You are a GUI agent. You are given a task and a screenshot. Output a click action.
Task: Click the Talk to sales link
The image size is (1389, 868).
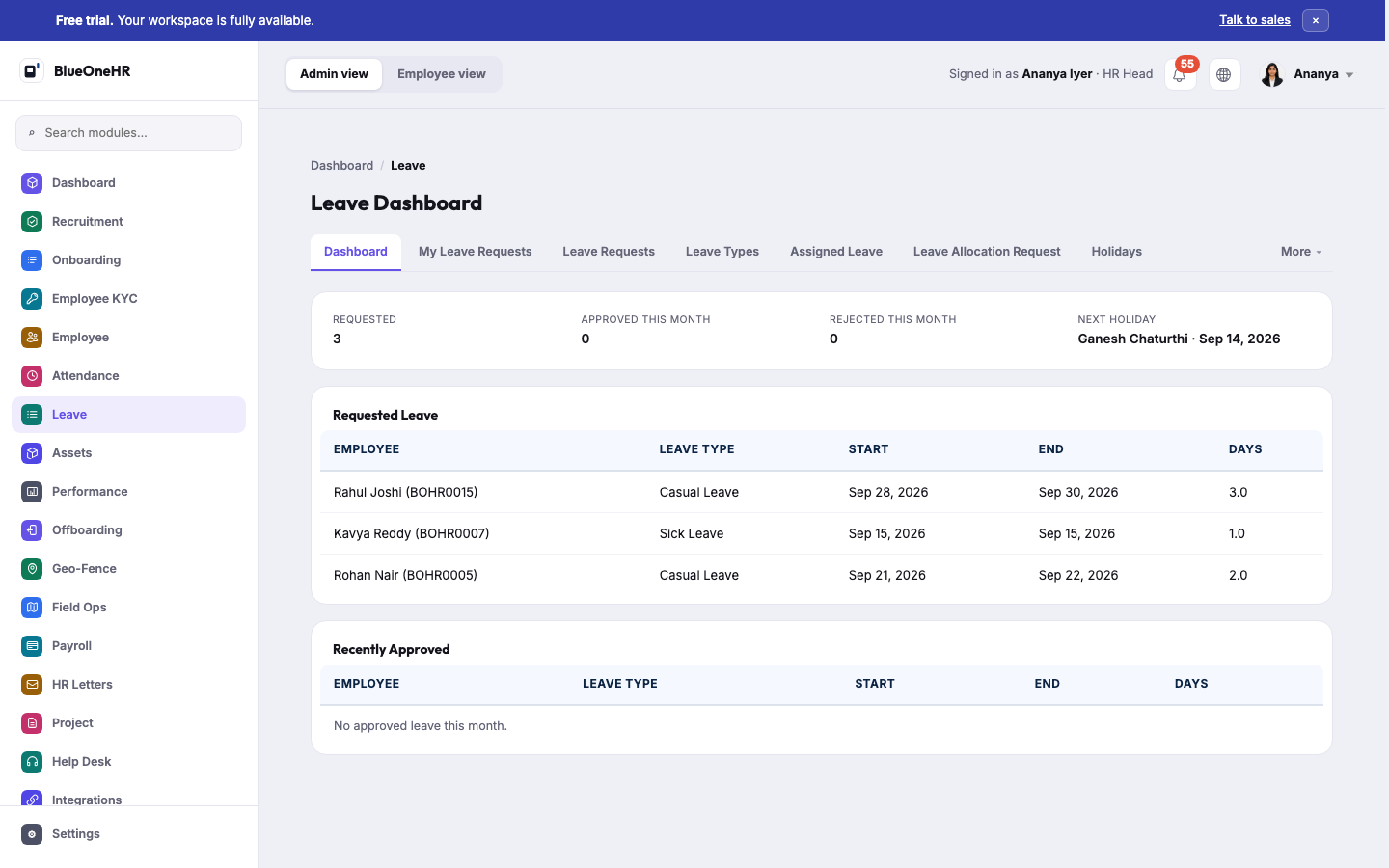(x=1255, y=20)
